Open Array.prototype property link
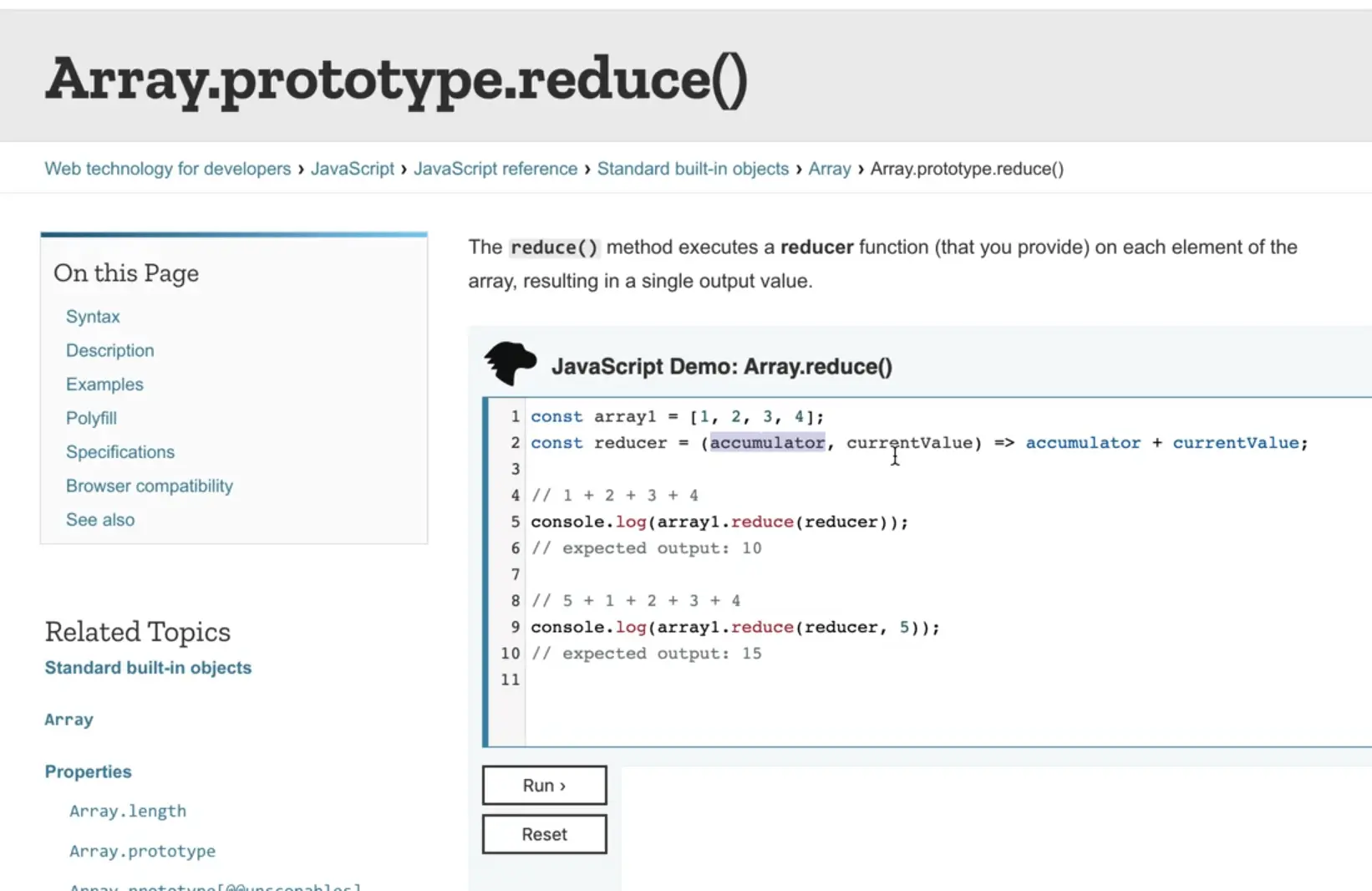 pyautogui.click(x=142, y=851)
